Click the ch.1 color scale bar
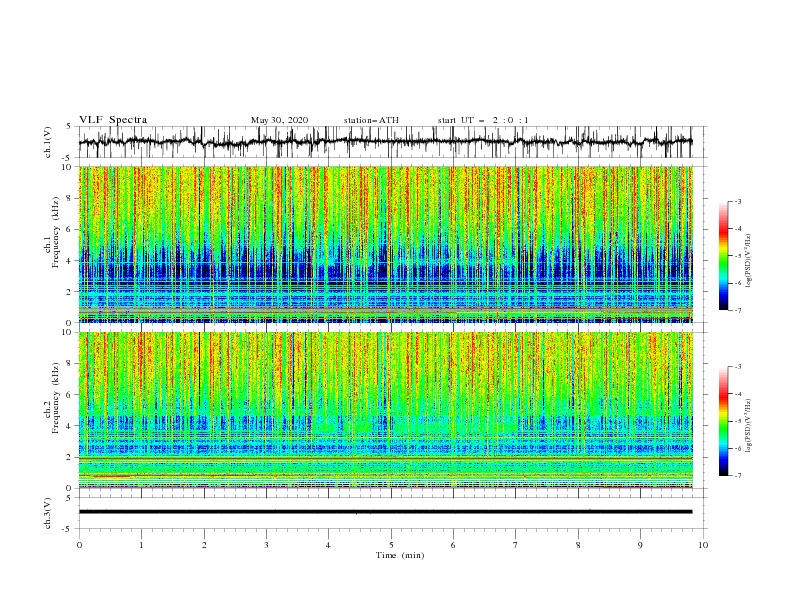792x612 pixels. pos(723,256)
